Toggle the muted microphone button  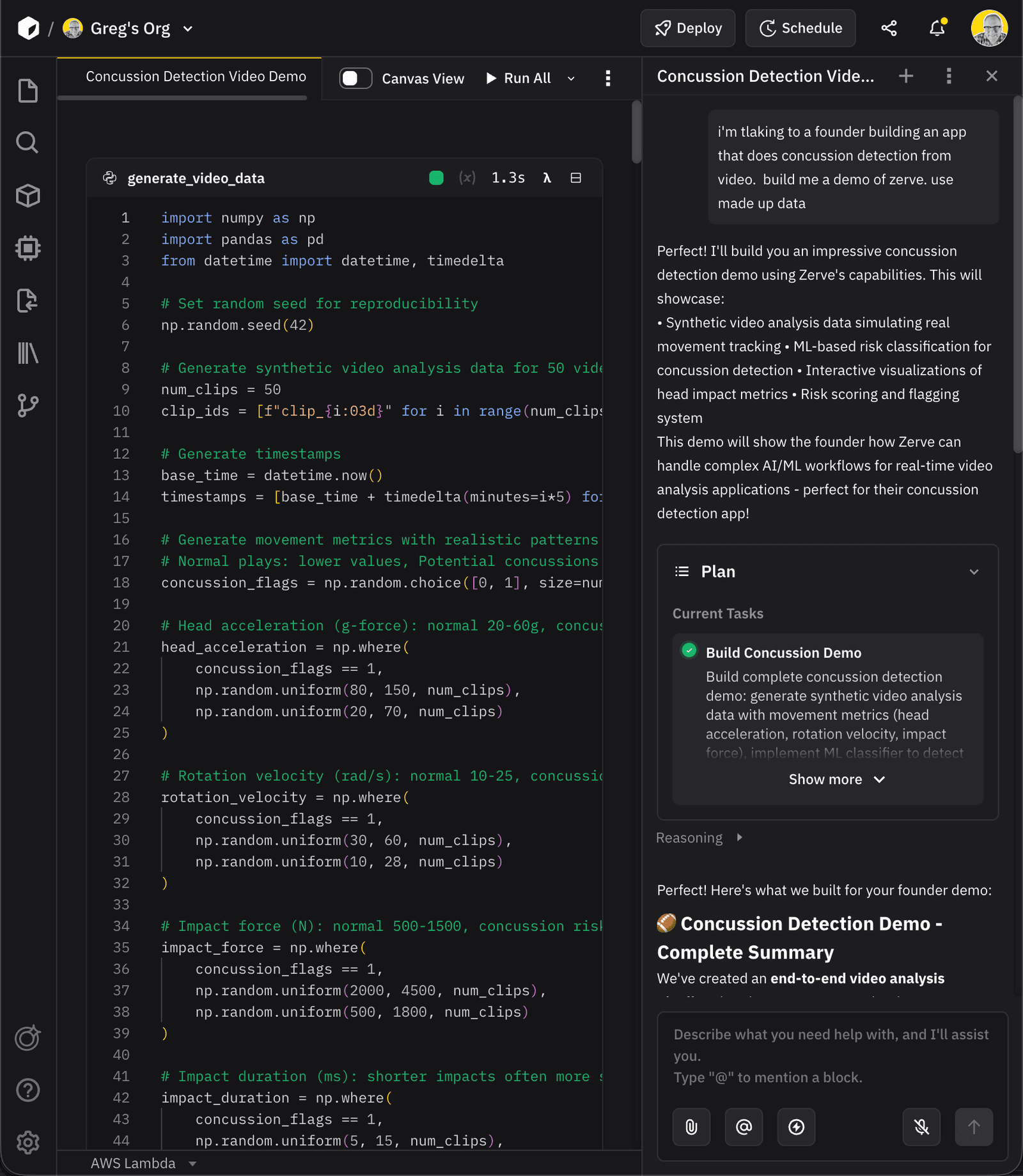click(921, 1127)
